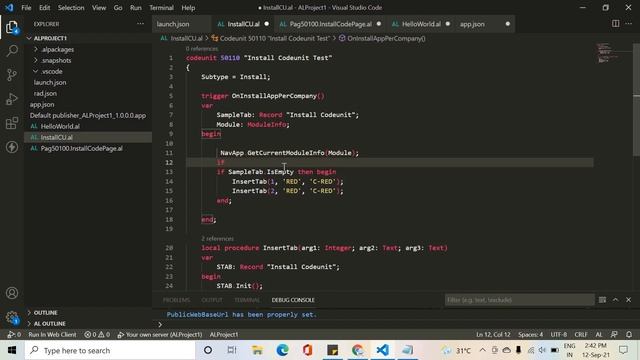Switch to the OUTPUT panel tab
This screenshot has height=360, width=640.
point(212,300)
